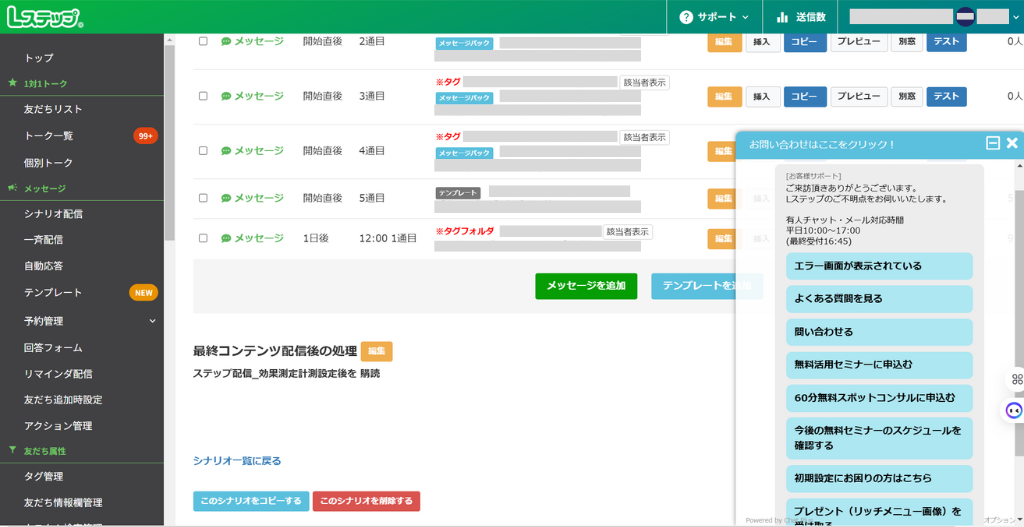This screenshot has width=1024, height=527.
Task: Click the 99+ badge on トーク一覧
Action: coord(146,136)
